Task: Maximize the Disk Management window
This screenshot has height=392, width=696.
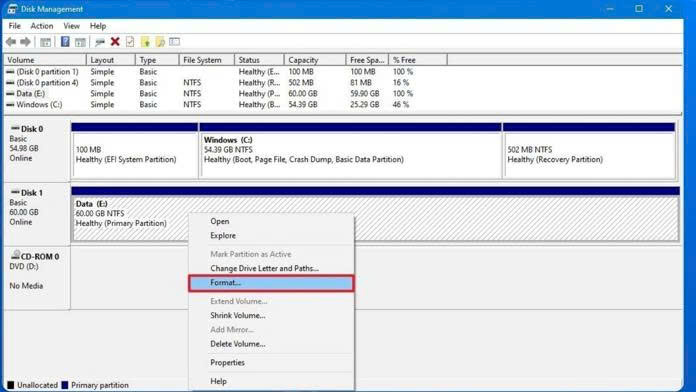Action: [639, 8]
